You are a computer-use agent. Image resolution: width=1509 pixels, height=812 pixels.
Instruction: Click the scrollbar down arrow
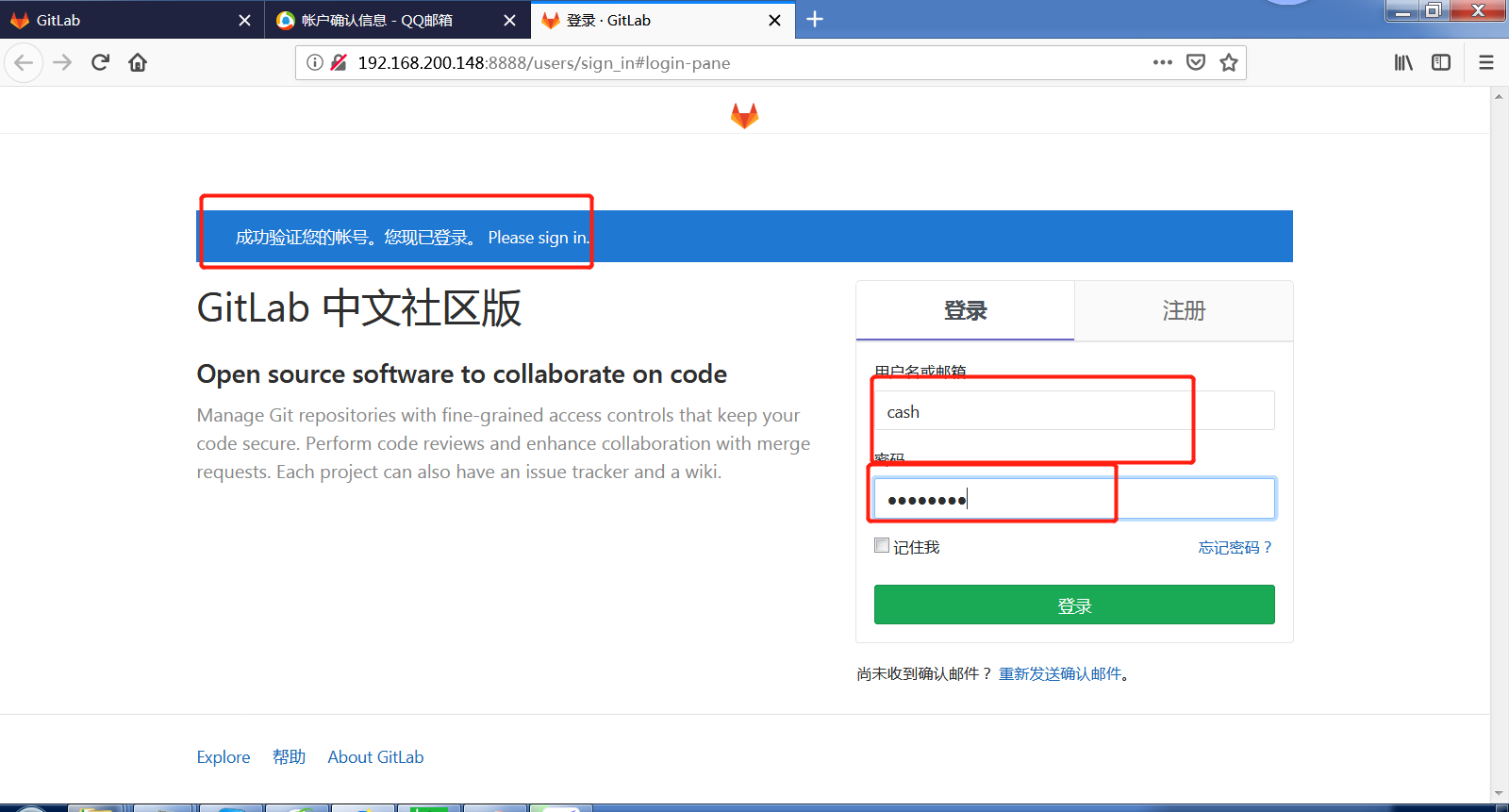1499,794
